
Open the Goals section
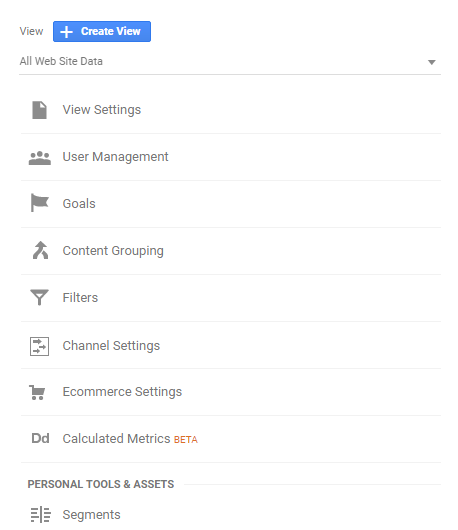[79, 204]
